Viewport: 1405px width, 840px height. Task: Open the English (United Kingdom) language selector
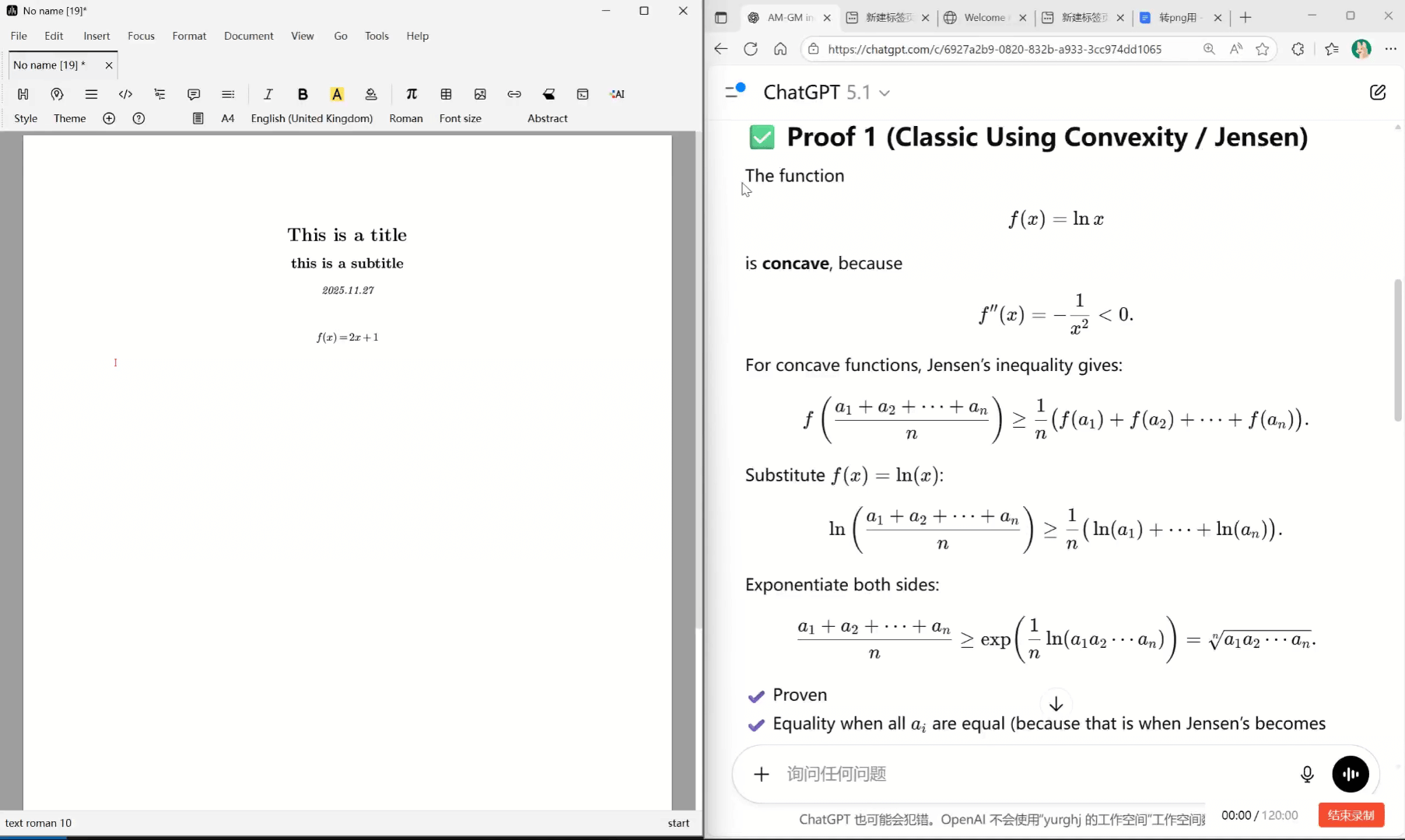click(x=311, y=118)
